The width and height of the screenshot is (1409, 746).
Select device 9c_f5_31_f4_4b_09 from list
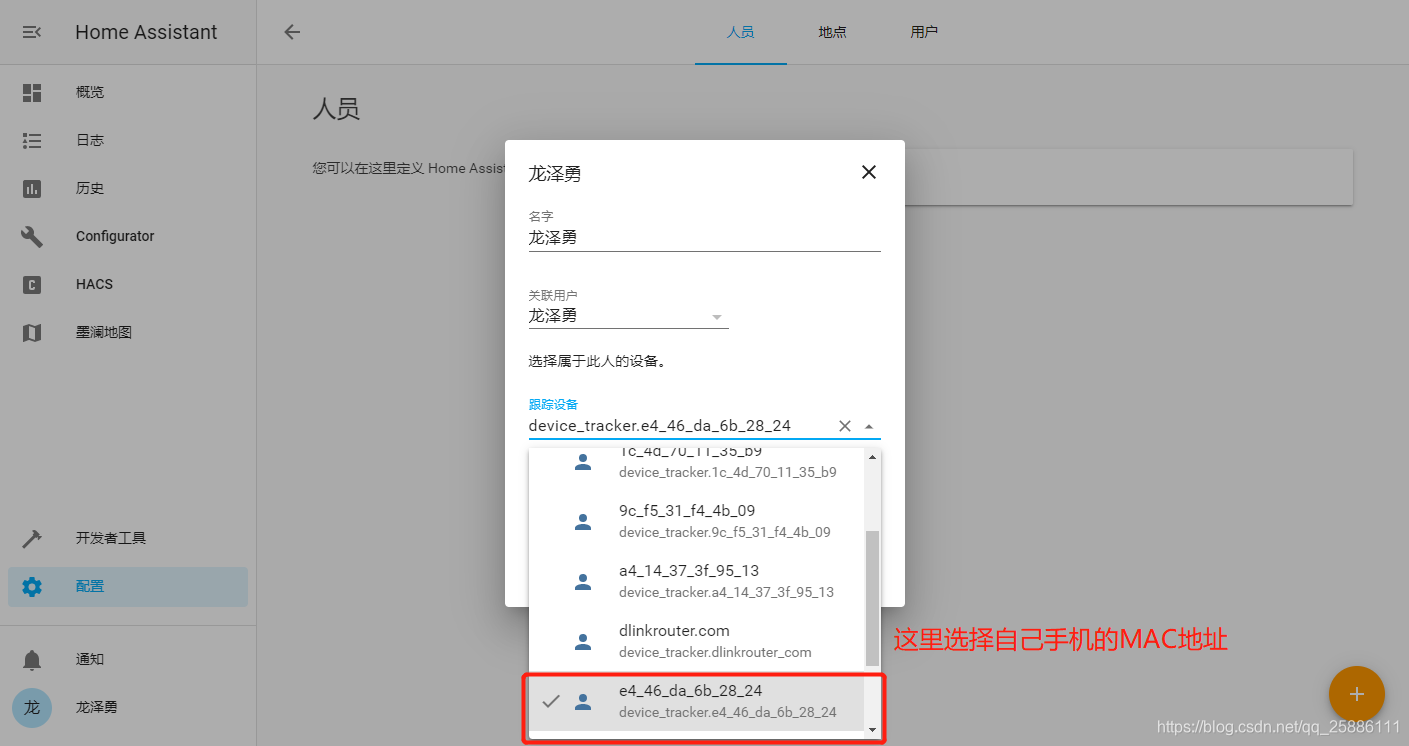pos(697,521)
